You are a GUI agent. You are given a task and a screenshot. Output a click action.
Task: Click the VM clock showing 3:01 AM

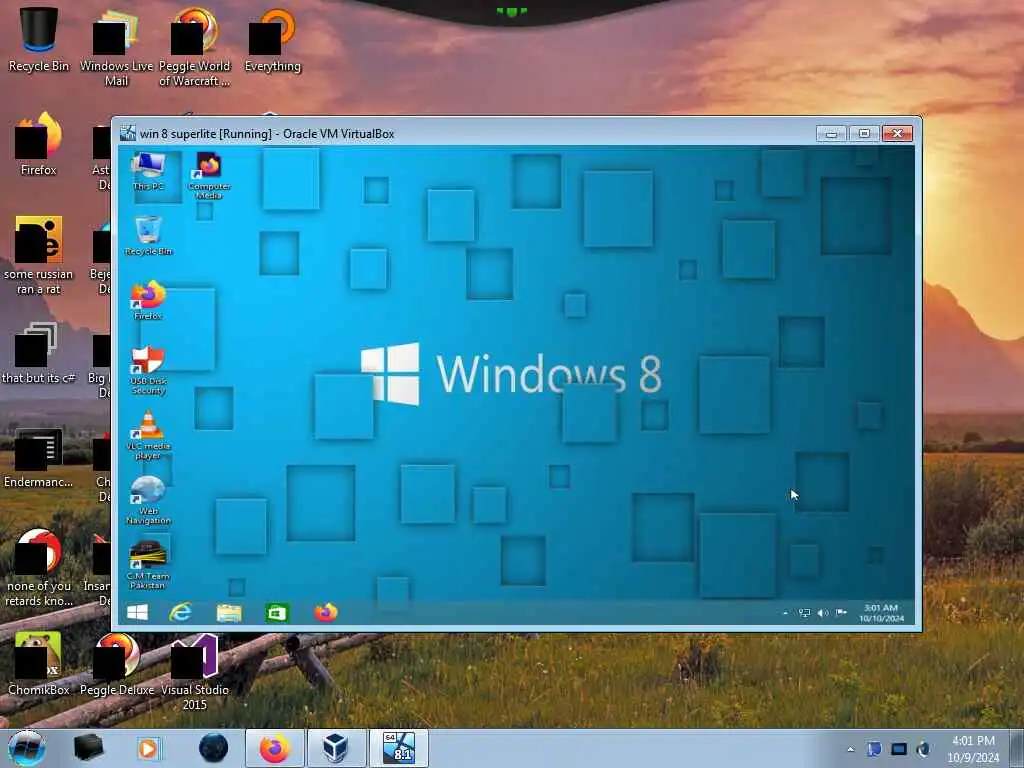[x=881, y=613]
